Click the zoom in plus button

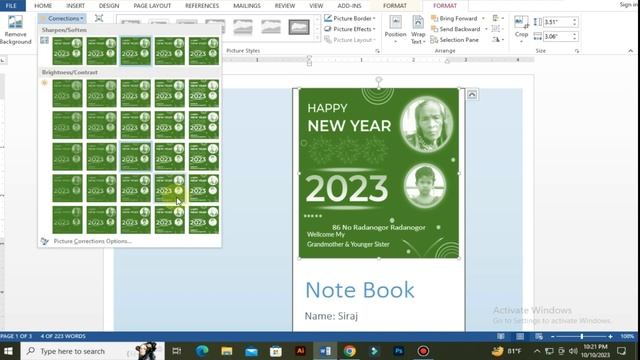click(x=610, y=336)
